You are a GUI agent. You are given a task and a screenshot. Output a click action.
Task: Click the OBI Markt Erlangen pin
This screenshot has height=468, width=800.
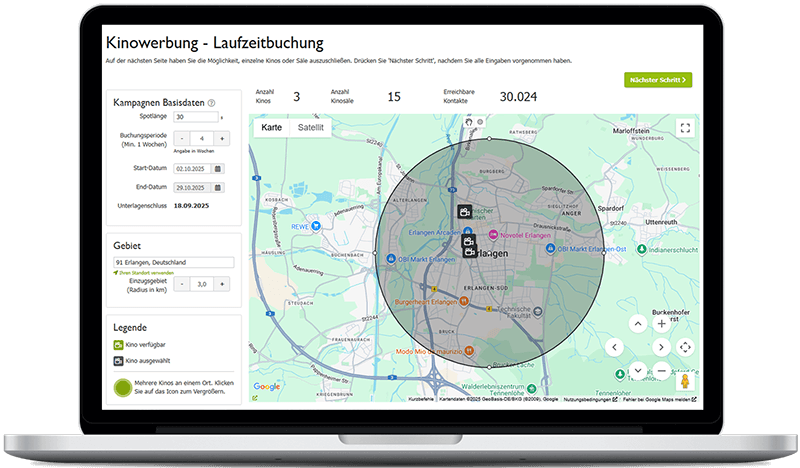(x=391, y=259)
